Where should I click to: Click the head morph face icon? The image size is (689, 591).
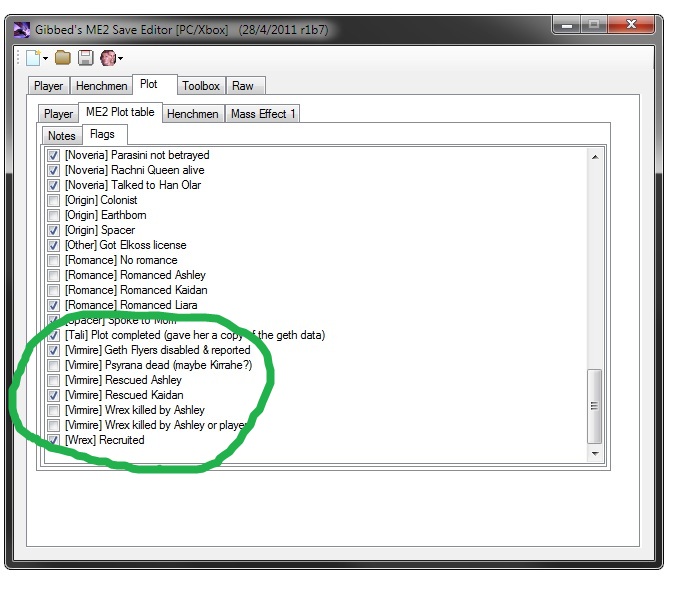click(108, 58)
